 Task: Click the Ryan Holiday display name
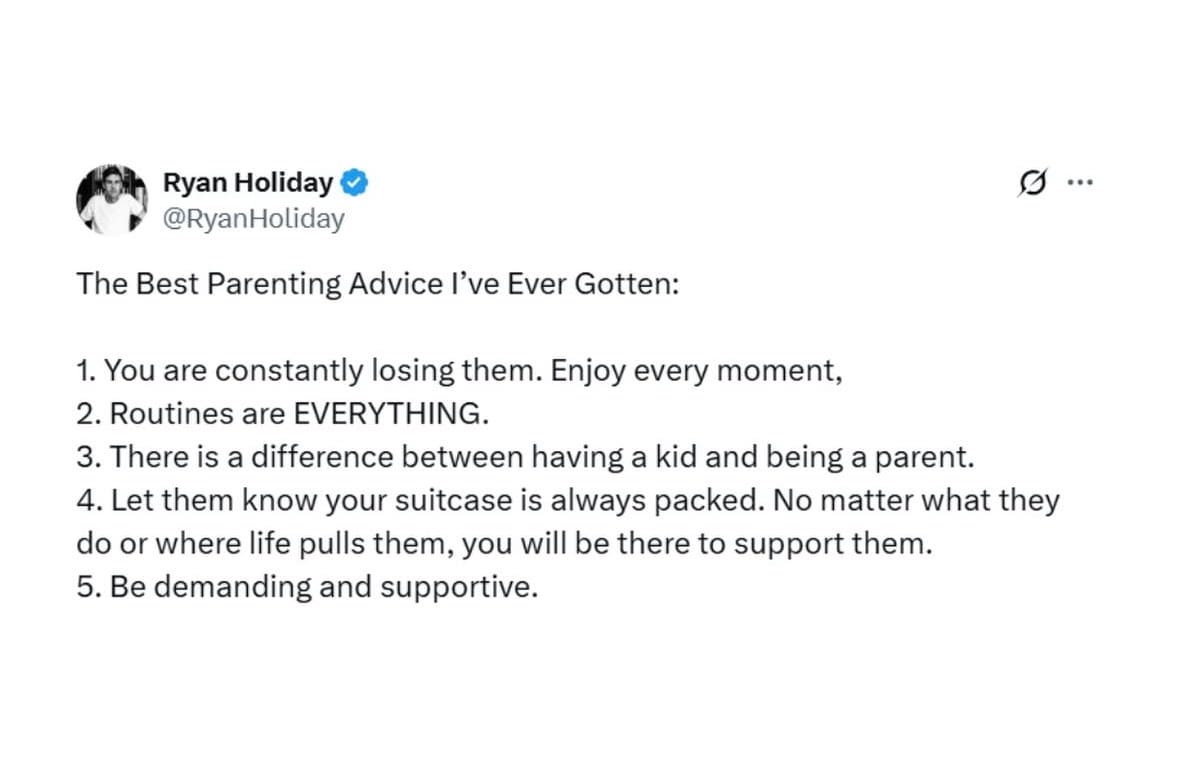point(248,183)
